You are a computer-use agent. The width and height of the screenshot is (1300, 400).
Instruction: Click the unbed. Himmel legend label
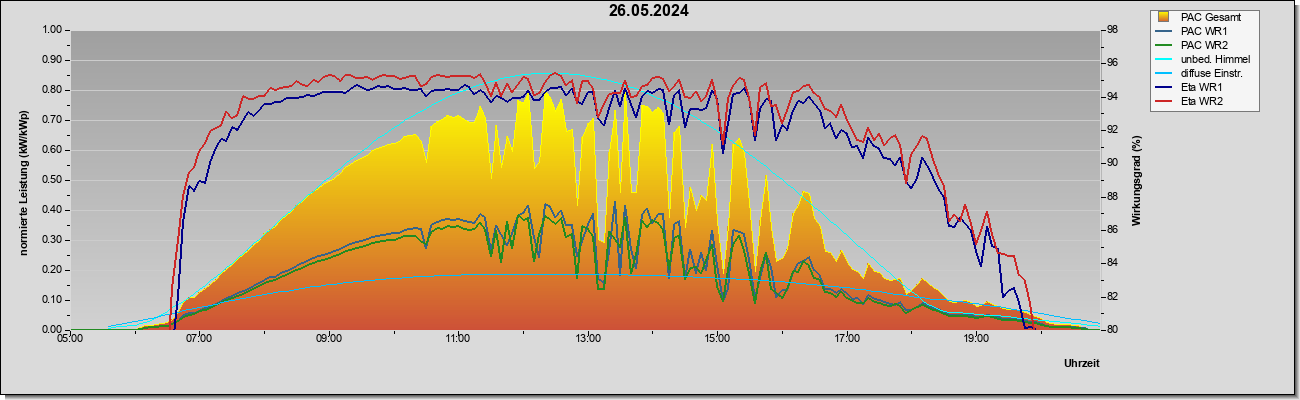(1214, 59)
